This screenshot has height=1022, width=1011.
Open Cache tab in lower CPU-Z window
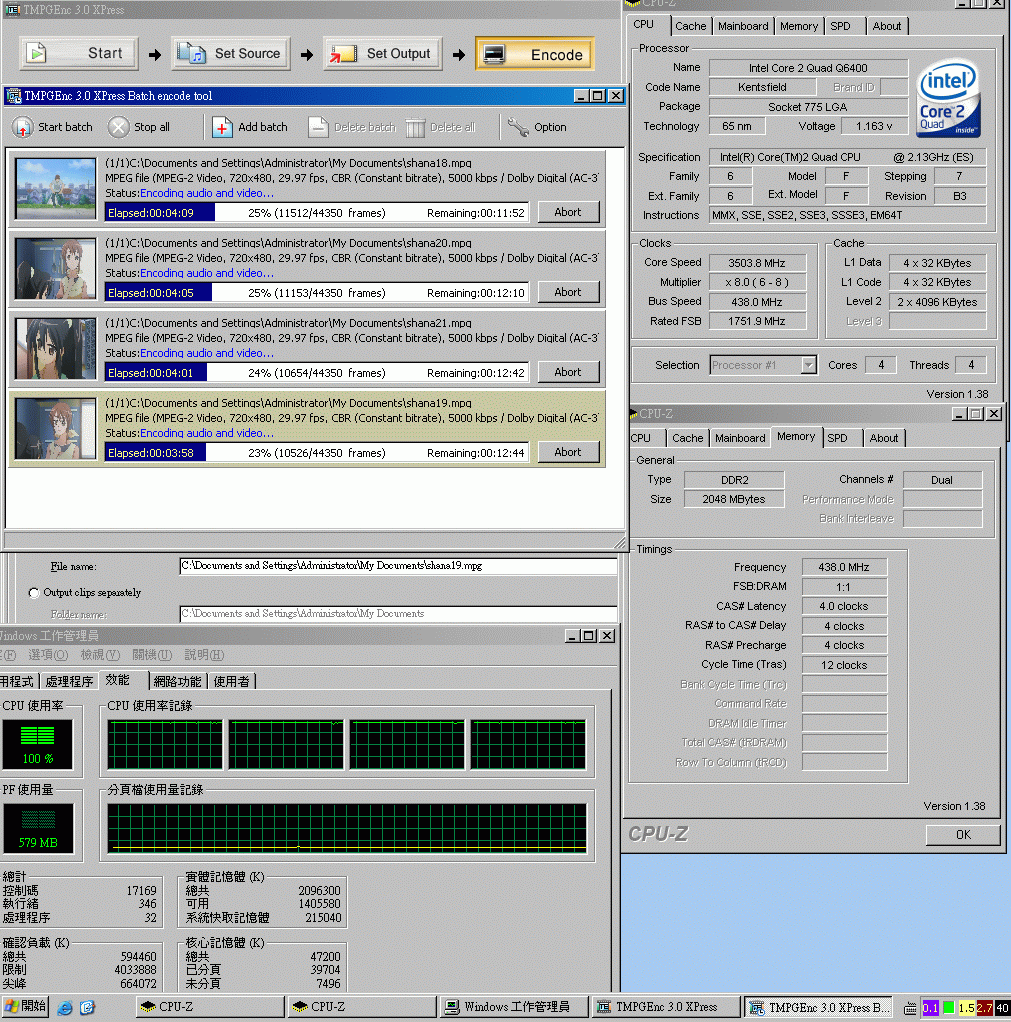pyautogui.click(x=688, y=438)
